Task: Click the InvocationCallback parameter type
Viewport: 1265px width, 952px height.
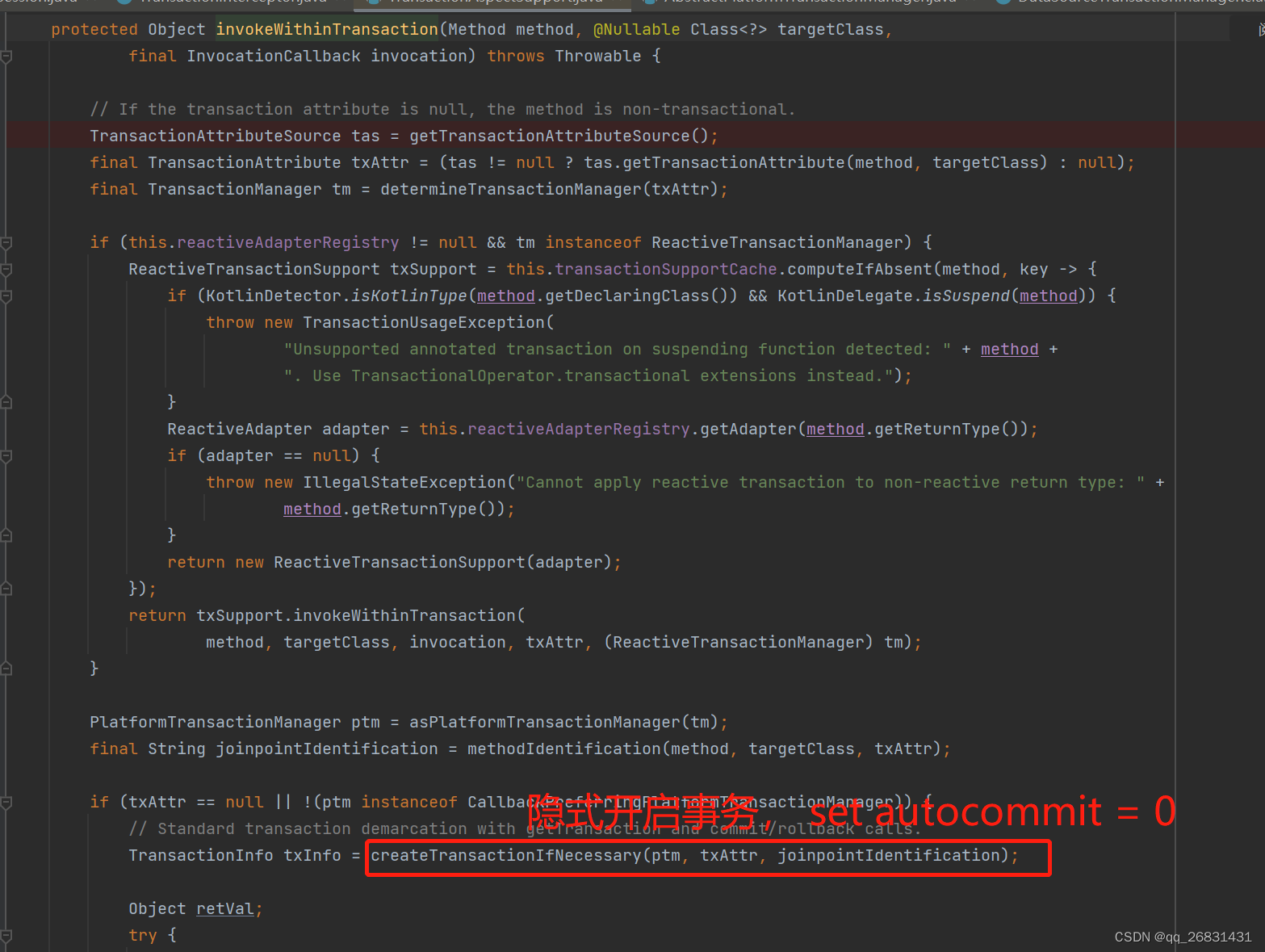Action: tap(274, 57)
